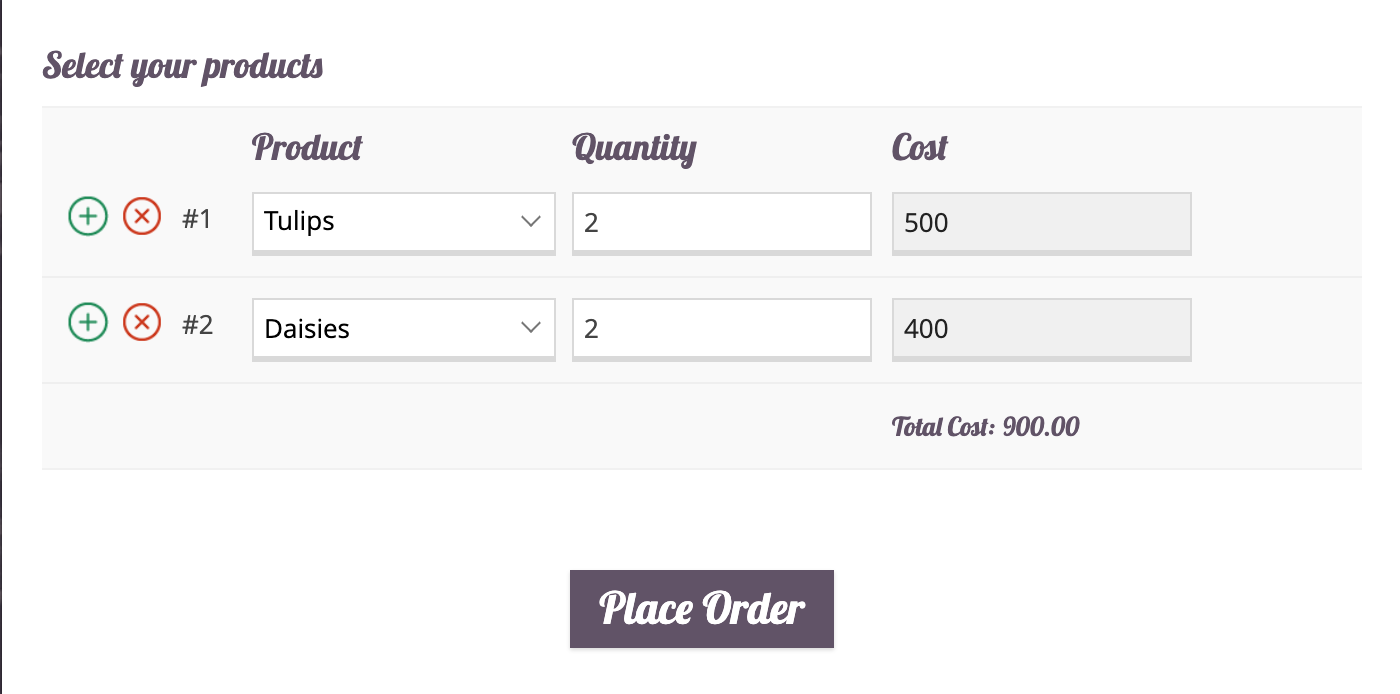Image resolution: width=1400 pixels, height=694 pixels.
Task: Click the Cost column header
Action: pyautogui.click(x=919, y=148)
